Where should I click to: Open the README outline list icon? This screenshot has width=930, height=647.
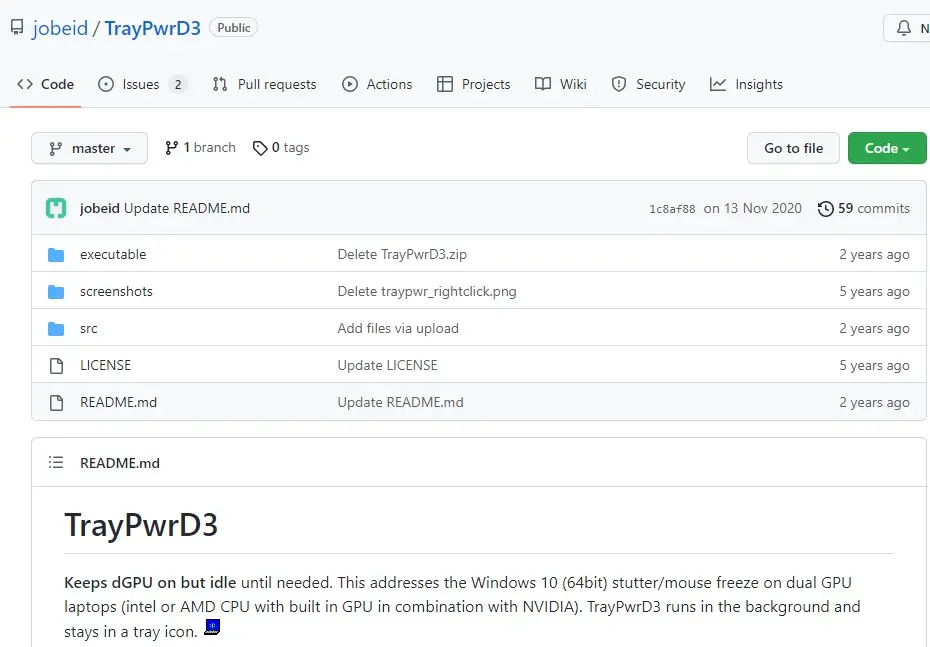[56, 462]
